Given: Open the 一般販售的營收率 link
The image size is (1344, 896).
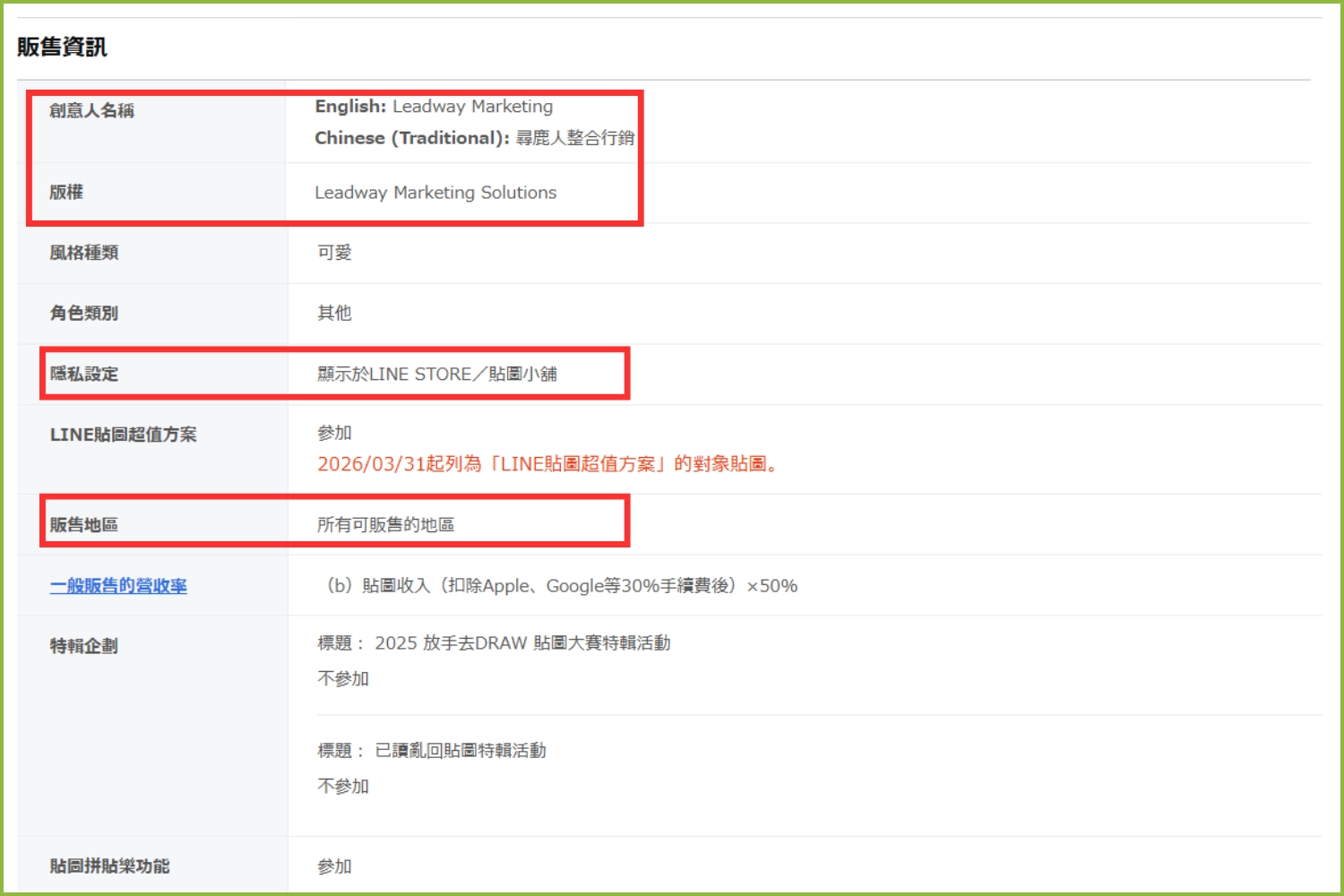Looking at the screenshot, I should 118,586.
